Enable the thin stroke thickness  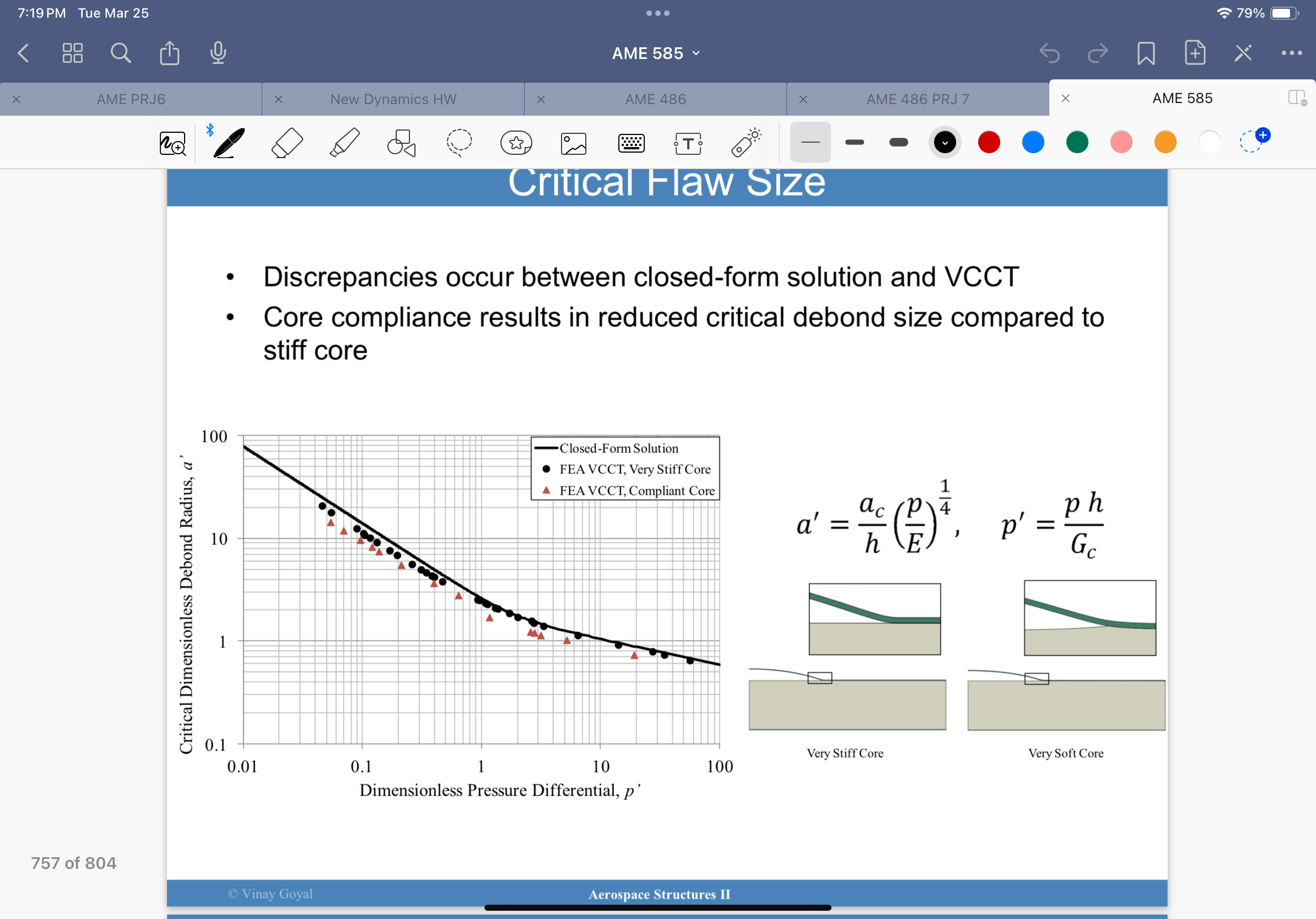click(x=810, y=142)
